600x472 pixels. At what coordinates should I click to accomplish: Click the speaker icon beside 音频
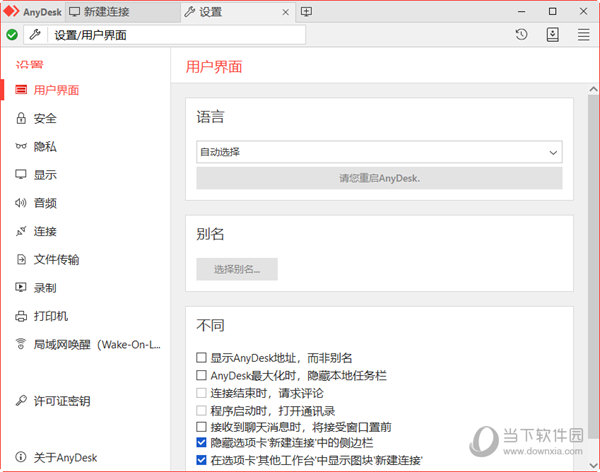click(21, 203)
